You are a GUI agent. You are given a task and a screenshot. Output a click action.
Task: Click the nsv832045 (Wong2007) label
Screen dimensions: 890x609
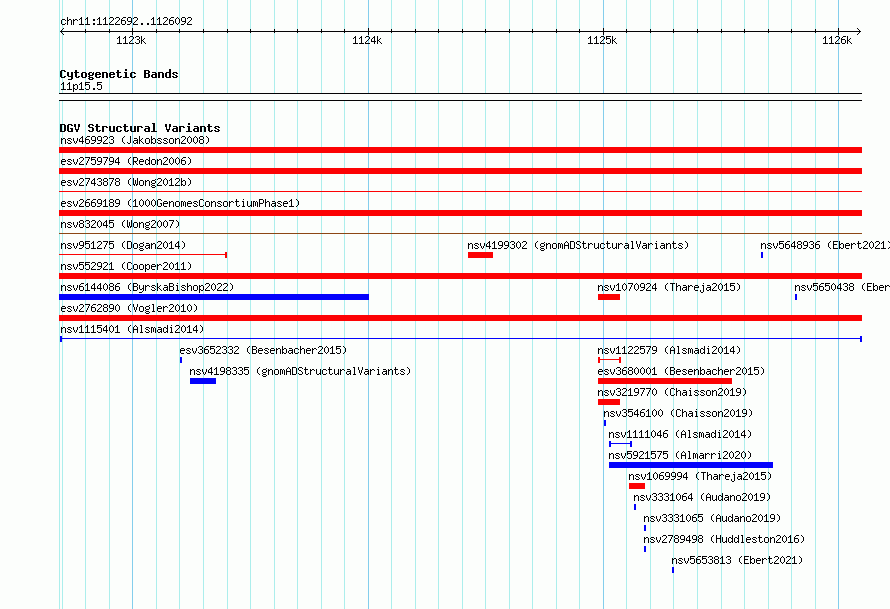[x=120, y=224]
